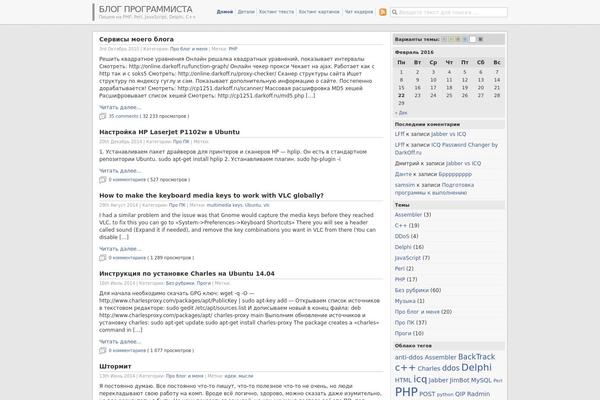Open post title Сервисы моего блога
Viewport: 600px width, 400px height.
point(136,39)
